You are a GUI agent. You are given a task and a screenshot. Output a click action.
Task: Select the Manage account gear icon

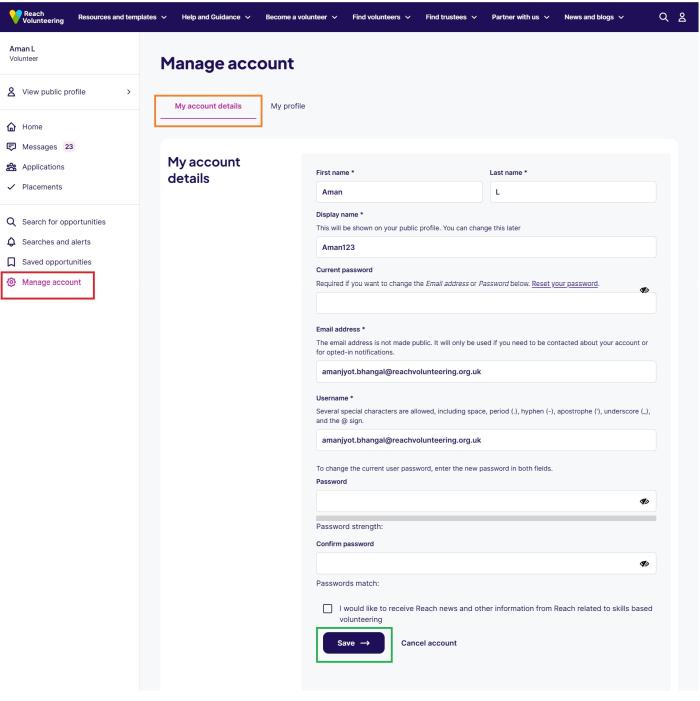(11, 282)
